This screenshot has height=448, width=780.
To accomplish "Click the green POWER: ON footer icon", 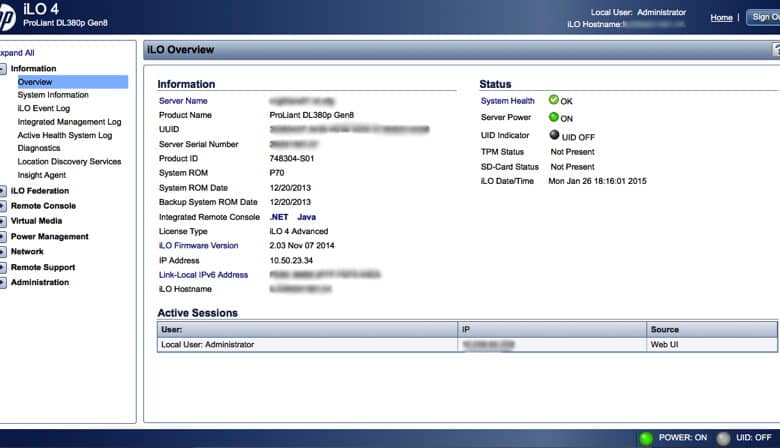I will pyautogui.click(x=646, y=438).
